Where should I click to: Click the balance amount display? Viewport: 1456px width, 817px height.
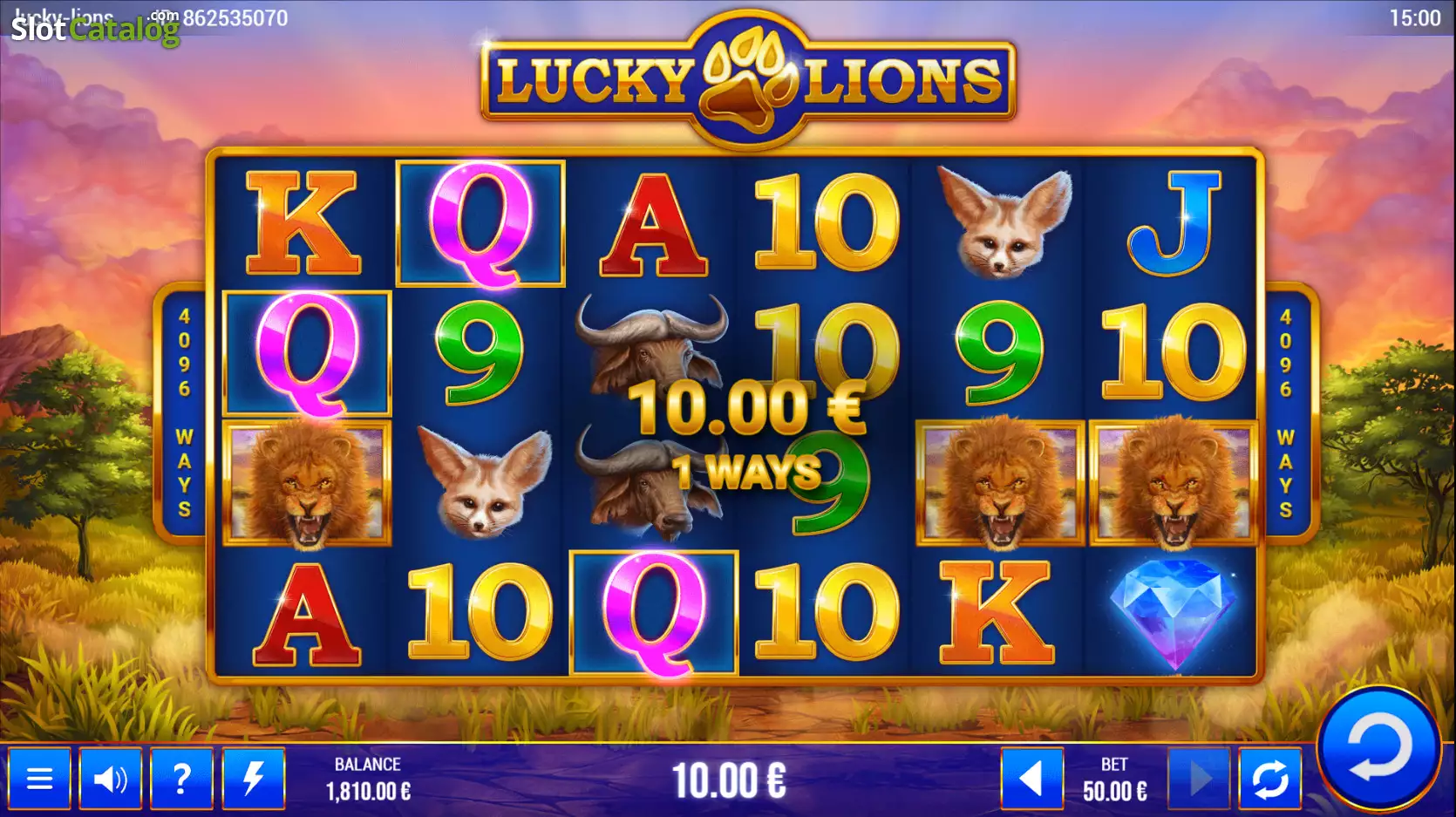click(x=368, y=791)
